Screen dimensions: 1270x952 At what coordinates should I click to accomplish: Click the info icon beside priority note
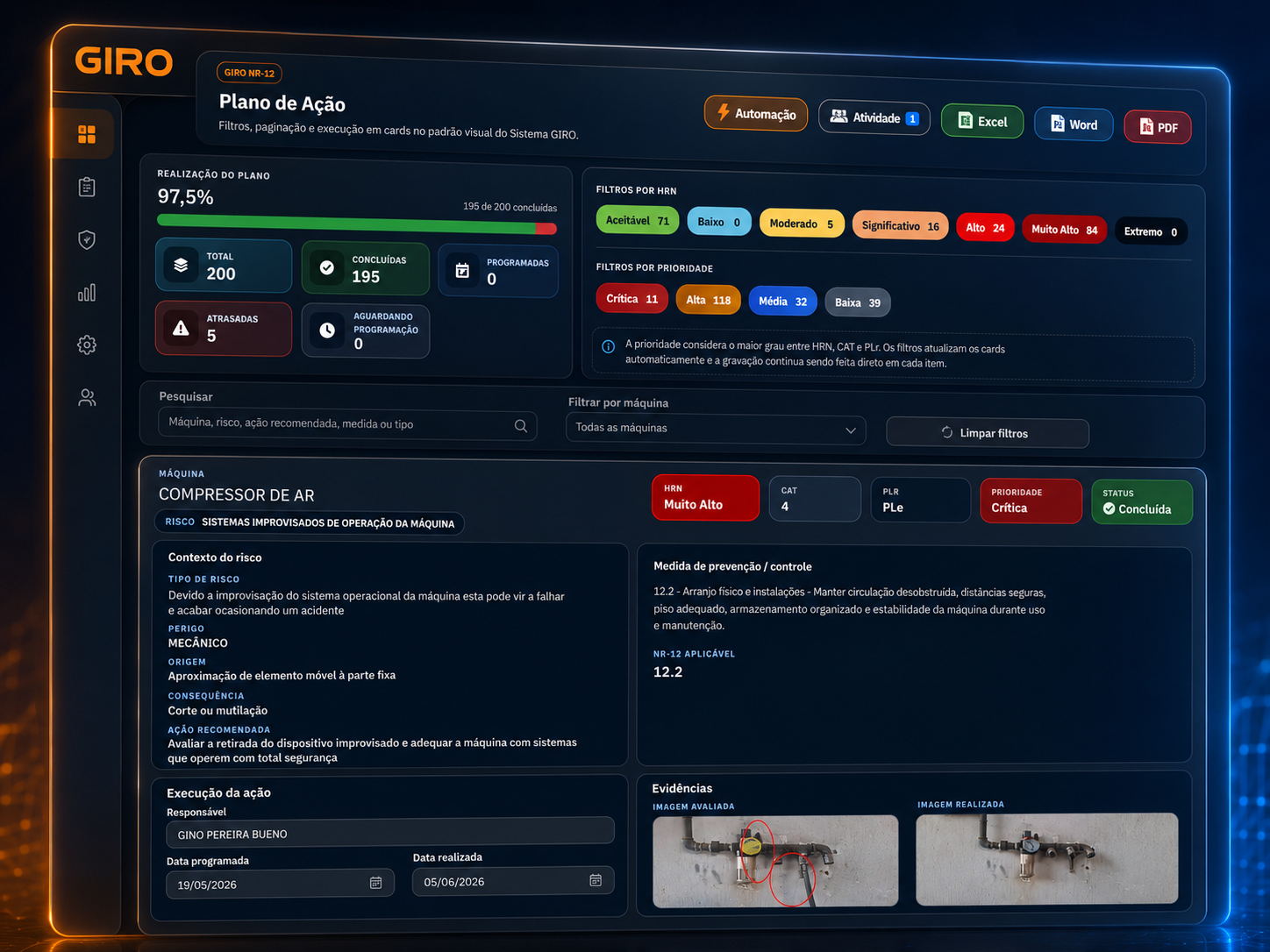(609, 346)
